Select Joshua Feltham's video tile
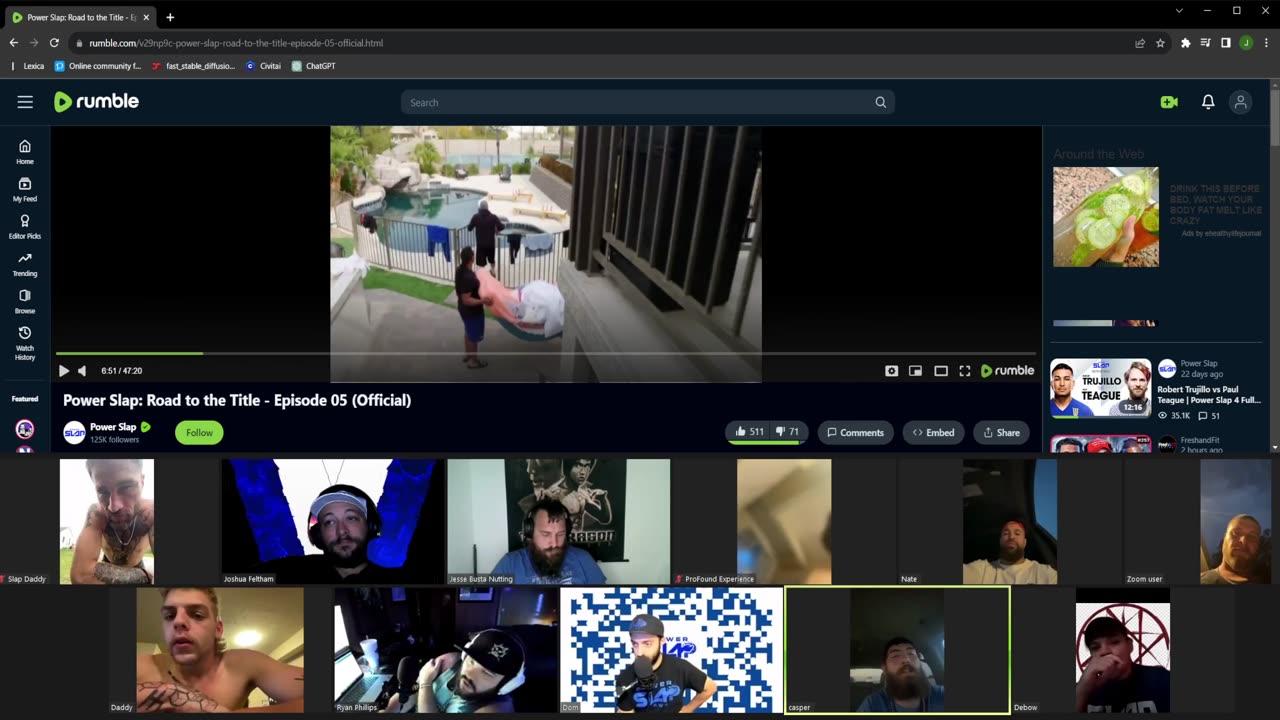1280x720 pixels. [332, 522]
